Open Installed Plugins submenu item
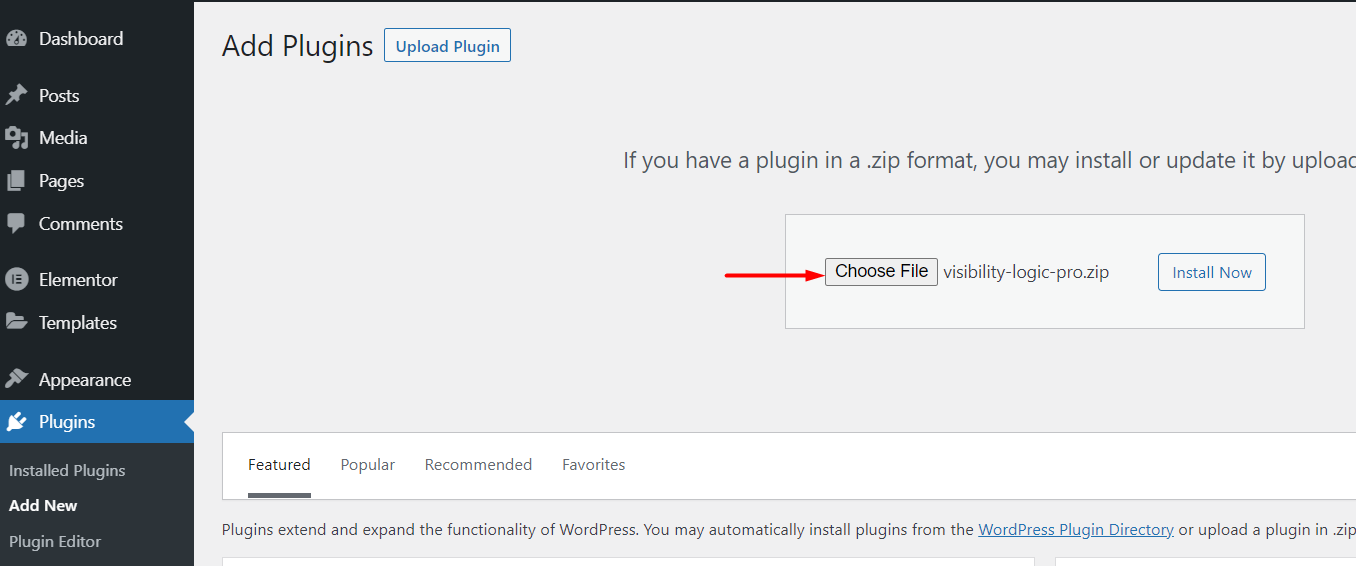This screenshot has width=1356, height=566. [67, 470]
